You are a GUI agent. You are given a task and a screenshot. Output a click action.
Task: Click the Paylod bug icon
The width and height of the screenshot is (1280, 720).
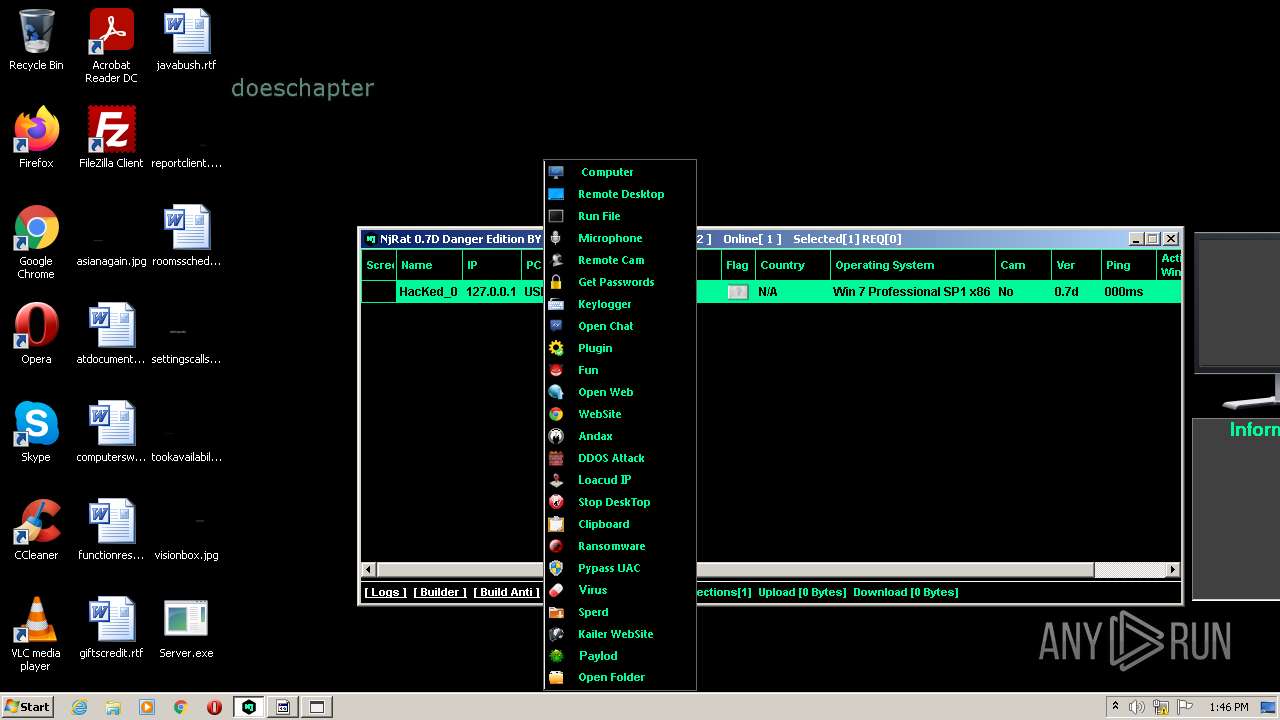(x=556, y=656)
